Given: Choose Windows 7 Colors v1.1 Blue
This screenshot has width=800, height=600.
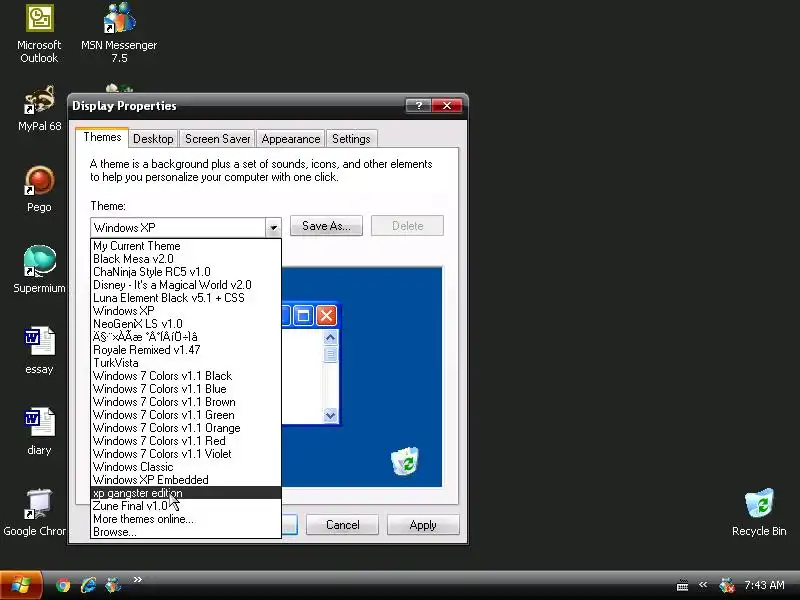Looking at the screenshot, I should click(186, 389).
